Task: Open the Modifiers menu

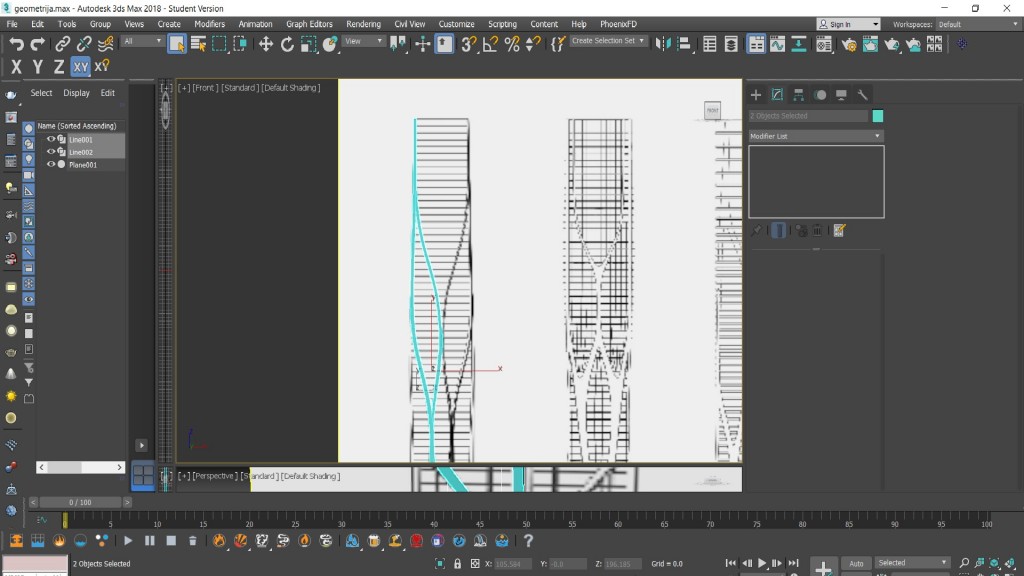Action: point(209,24)
